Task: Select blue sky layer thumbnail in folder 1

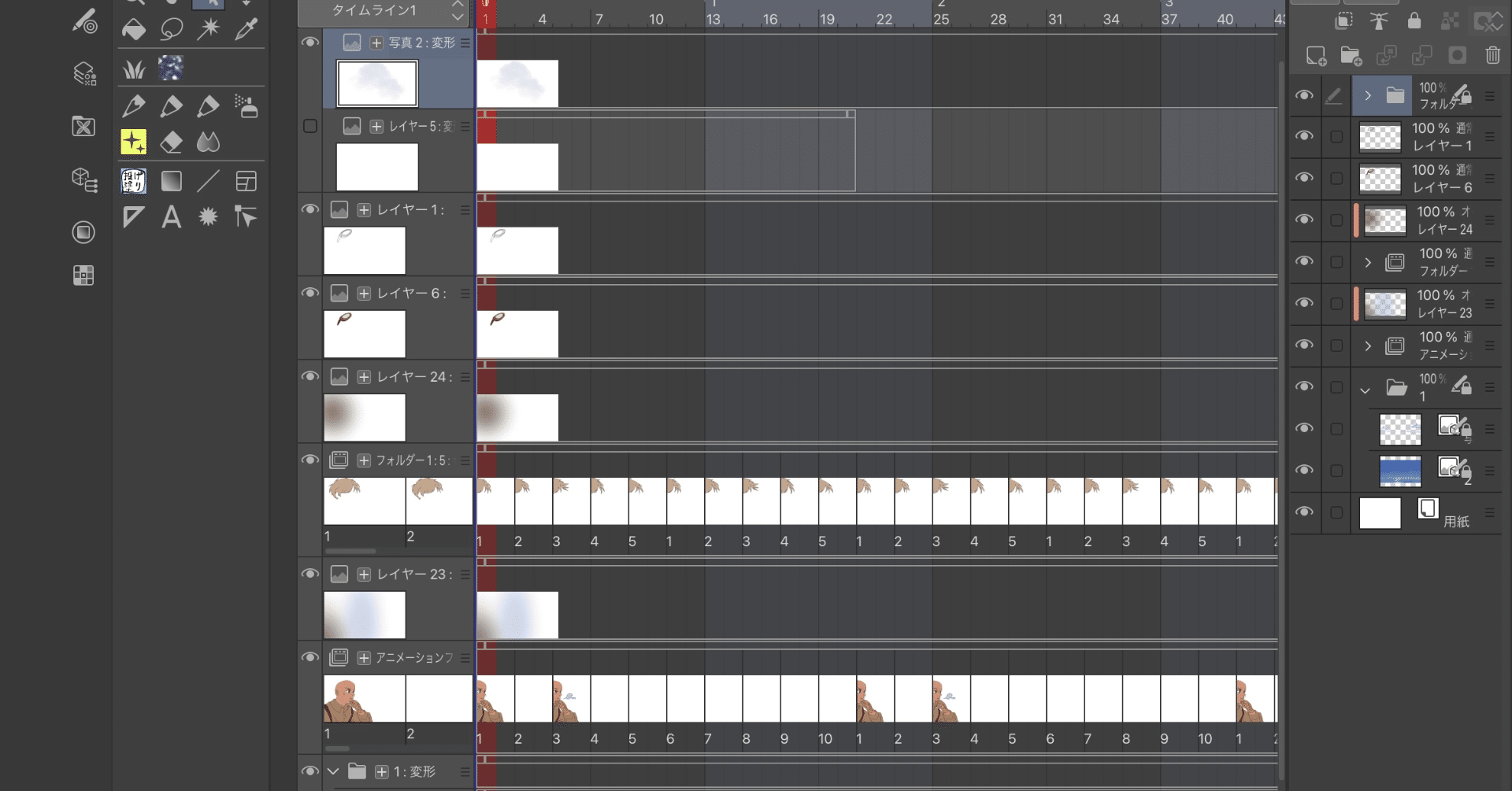Action: point(1400,471)
